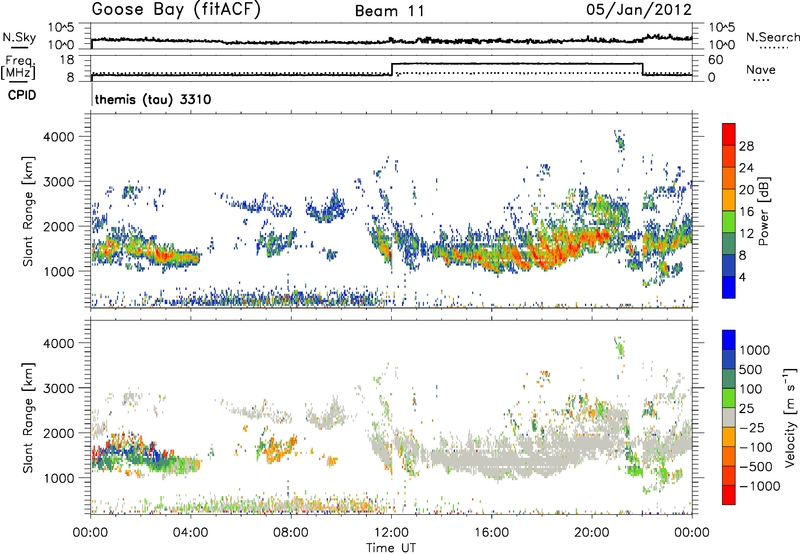Click the 05/Jan/2012 date label
Screen dimensions: 800x554
639,10
